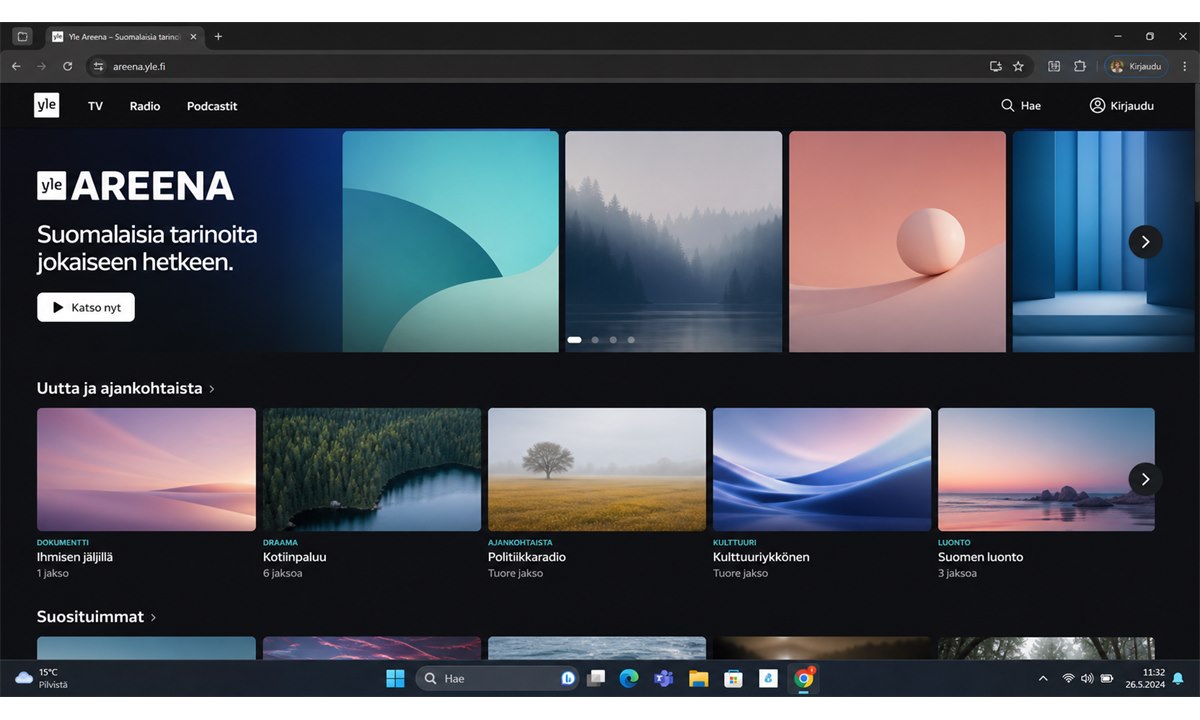The height and width of the screenshot is (720, 1200).
Task: Click the taskbar search box Hae
Action: point(498,678)
